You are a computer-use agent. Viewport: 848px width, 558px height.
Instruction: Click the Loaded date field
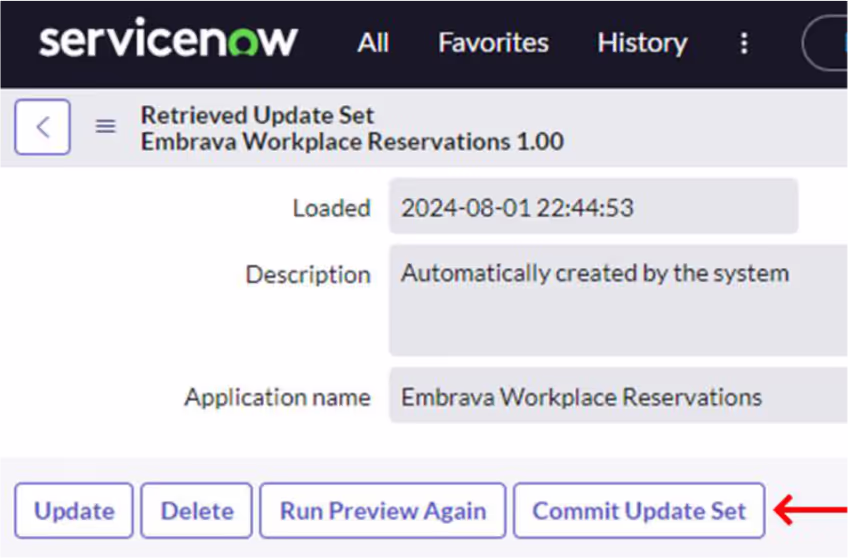coord(593,207)
